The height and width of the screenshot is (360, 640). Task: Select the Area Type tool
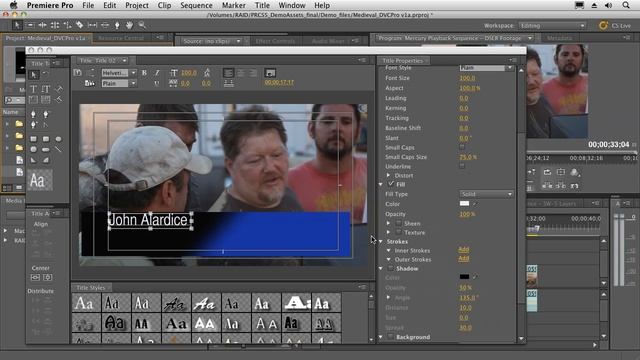[x=34, y=99]
